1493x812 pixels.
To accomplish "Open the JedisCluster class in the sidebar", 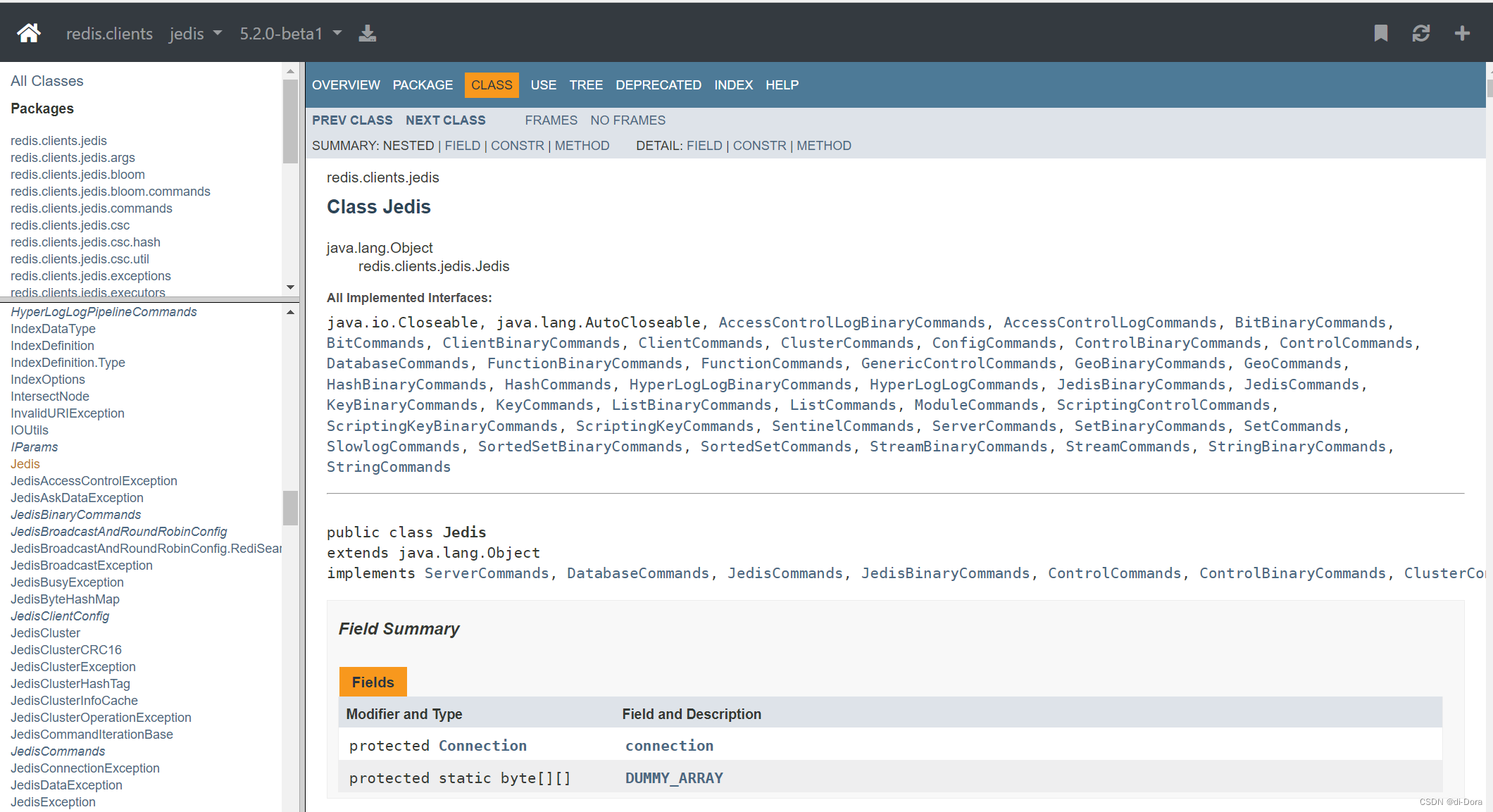I will point(45,632).
